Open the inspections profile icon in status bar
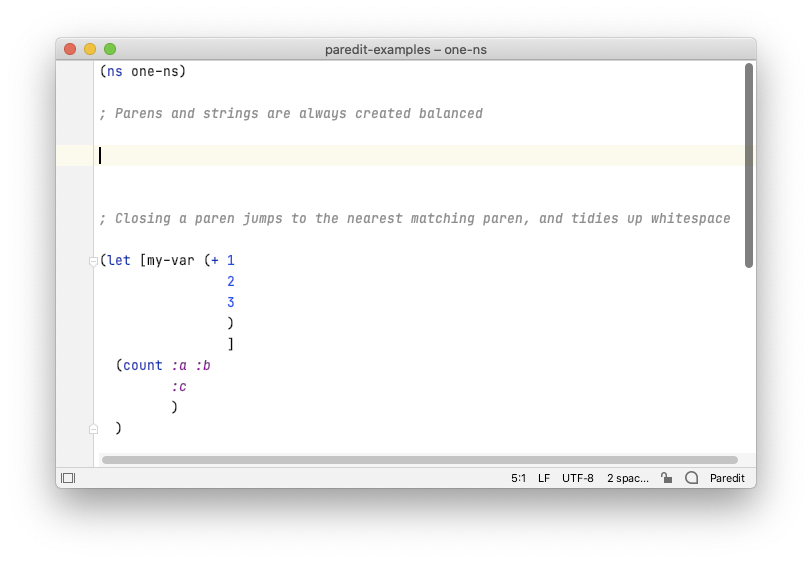This screenshot has width=812, height=562. [691, 478]
